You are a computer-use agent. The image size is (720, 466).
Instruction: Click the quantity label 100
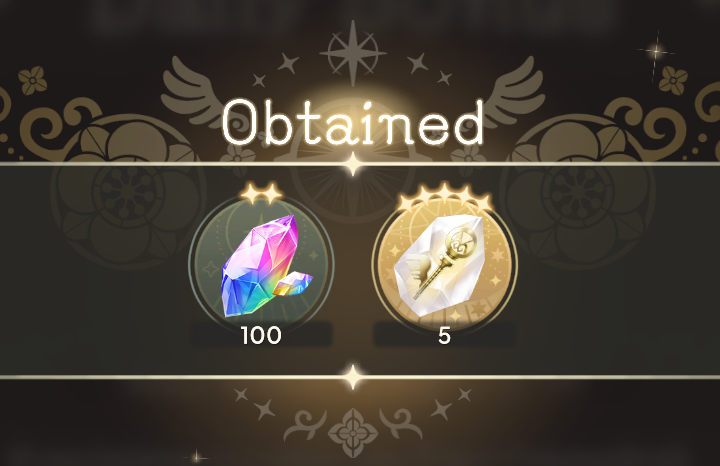click(x=261, y=336)
